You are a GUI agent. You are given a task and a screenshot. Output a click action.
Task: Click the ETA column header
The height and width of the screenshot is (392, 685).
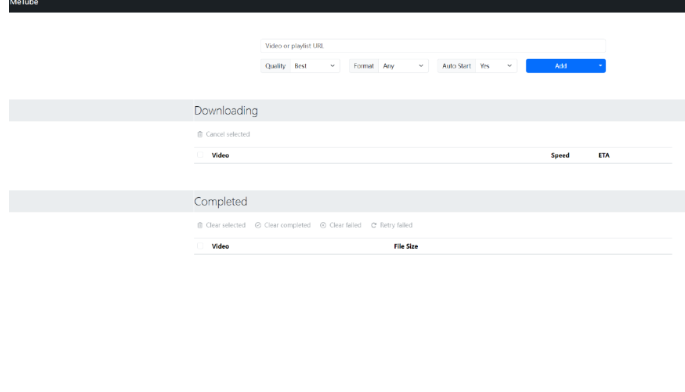604,155
